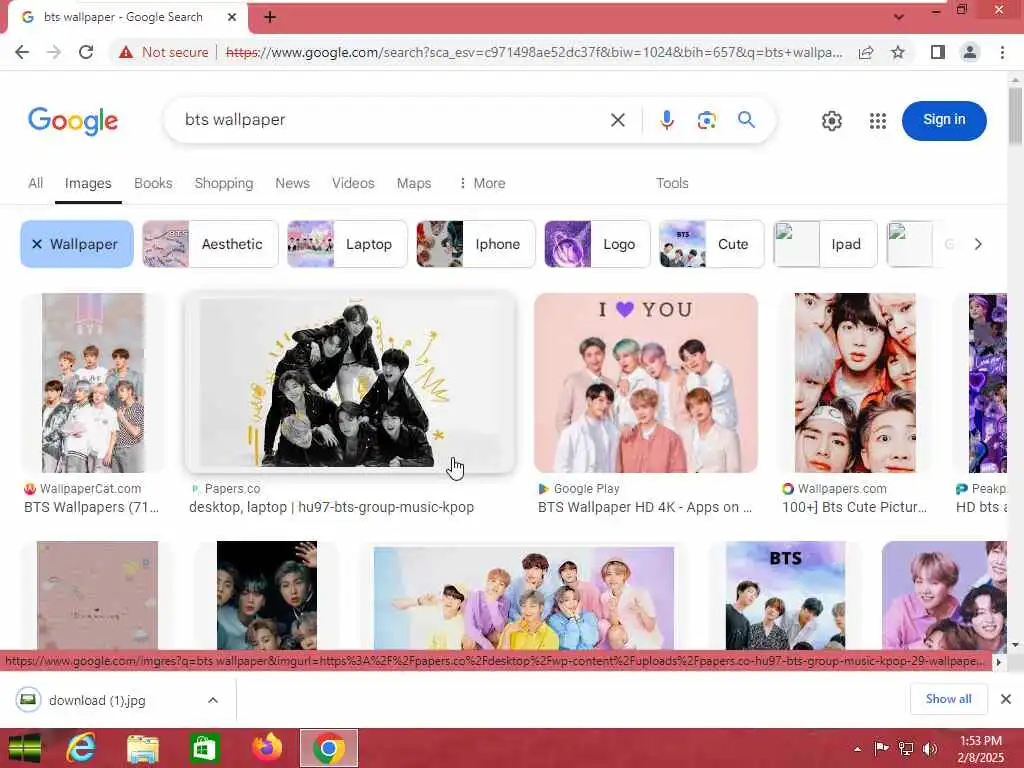Open Google quick settings gear
This screenshot has height=768, width=1024.
pos(831,121)
